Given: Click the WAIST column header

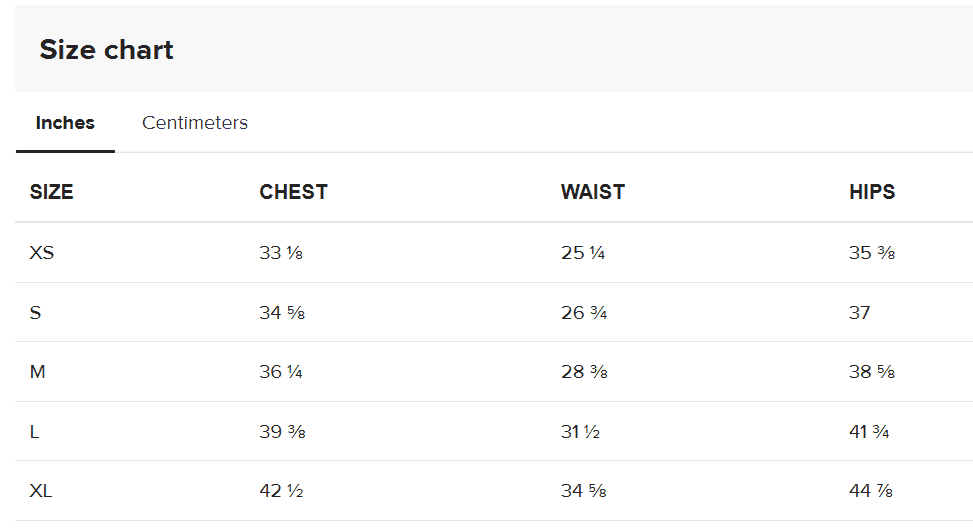Looking at the screenshot, I should pyautogui.click(x=592, y=192).
